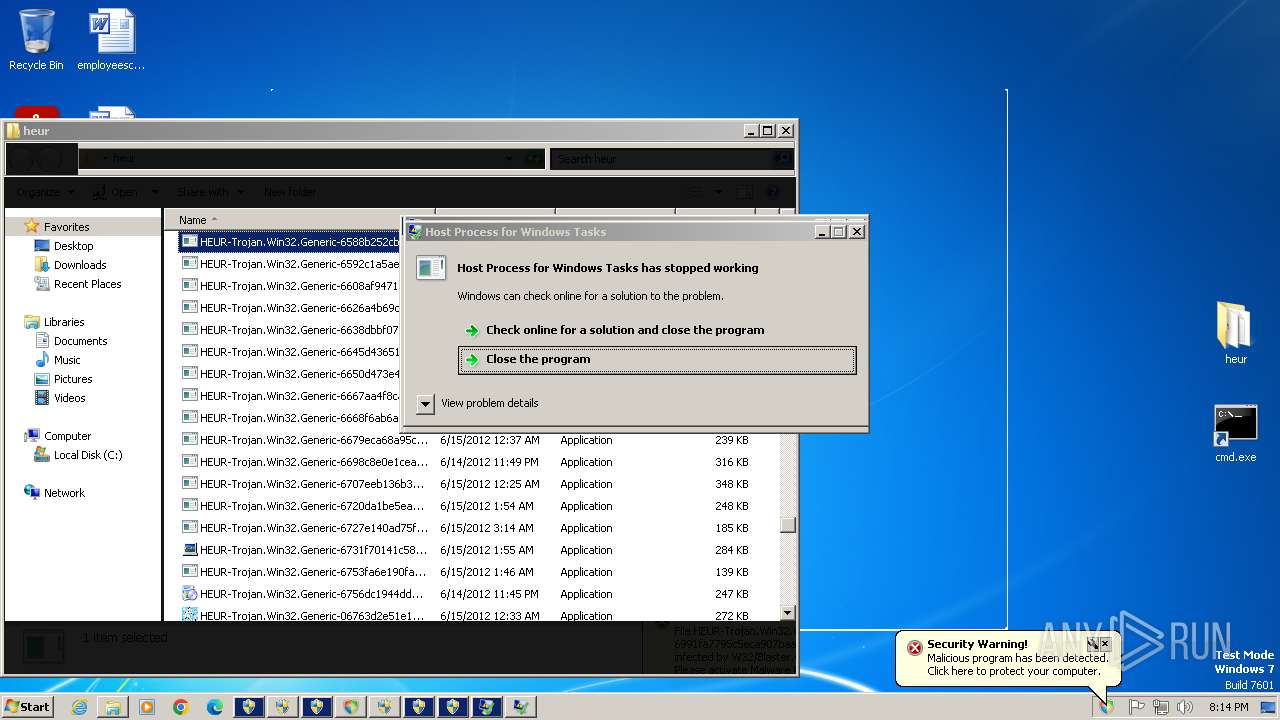Open Downloads in the navigation pane
The image size is (1280, 720).
pyautogui.click(x=80, y=265)
